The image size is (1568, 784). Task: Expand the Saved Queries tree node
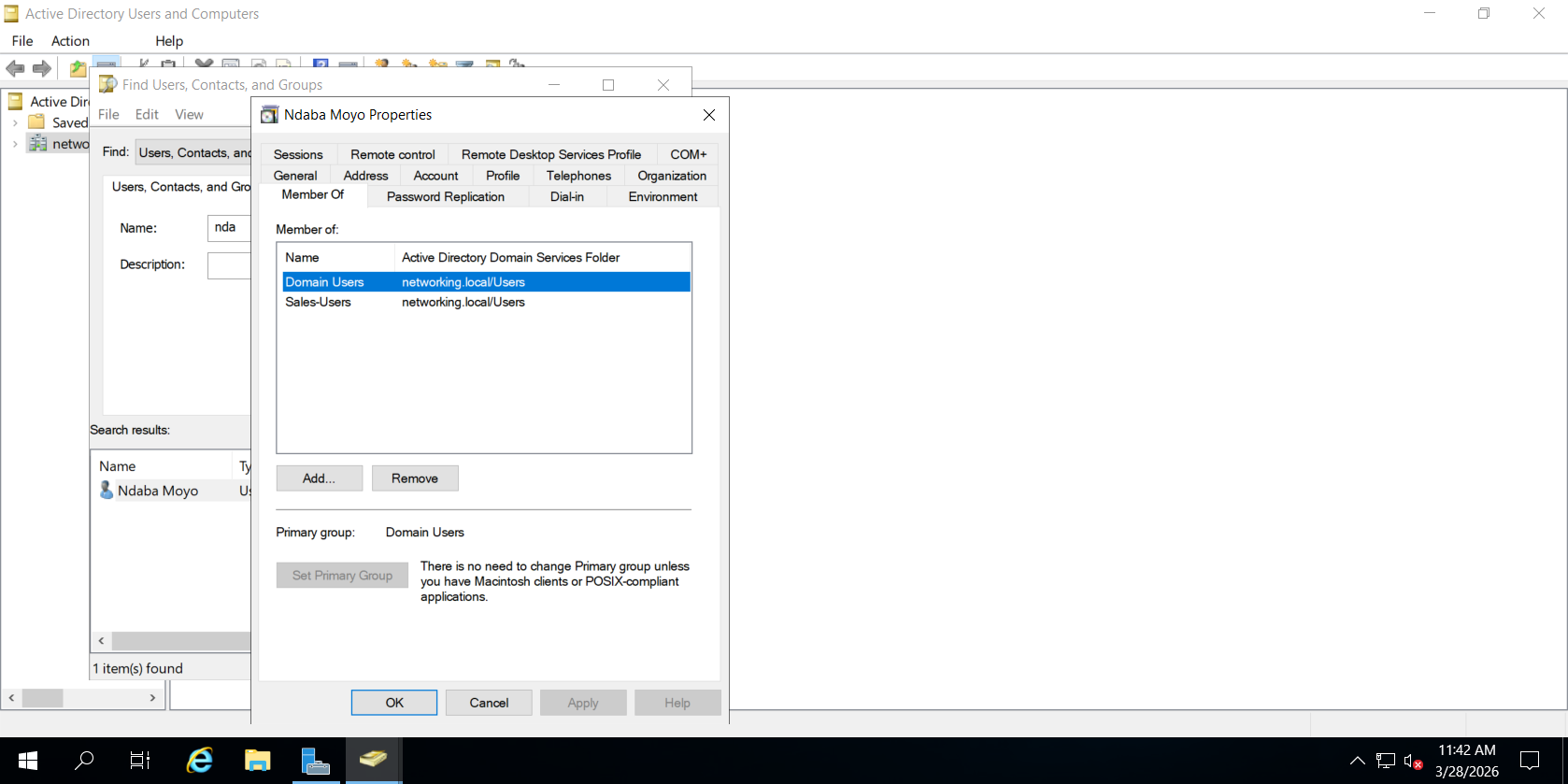(x=15, y=122)
